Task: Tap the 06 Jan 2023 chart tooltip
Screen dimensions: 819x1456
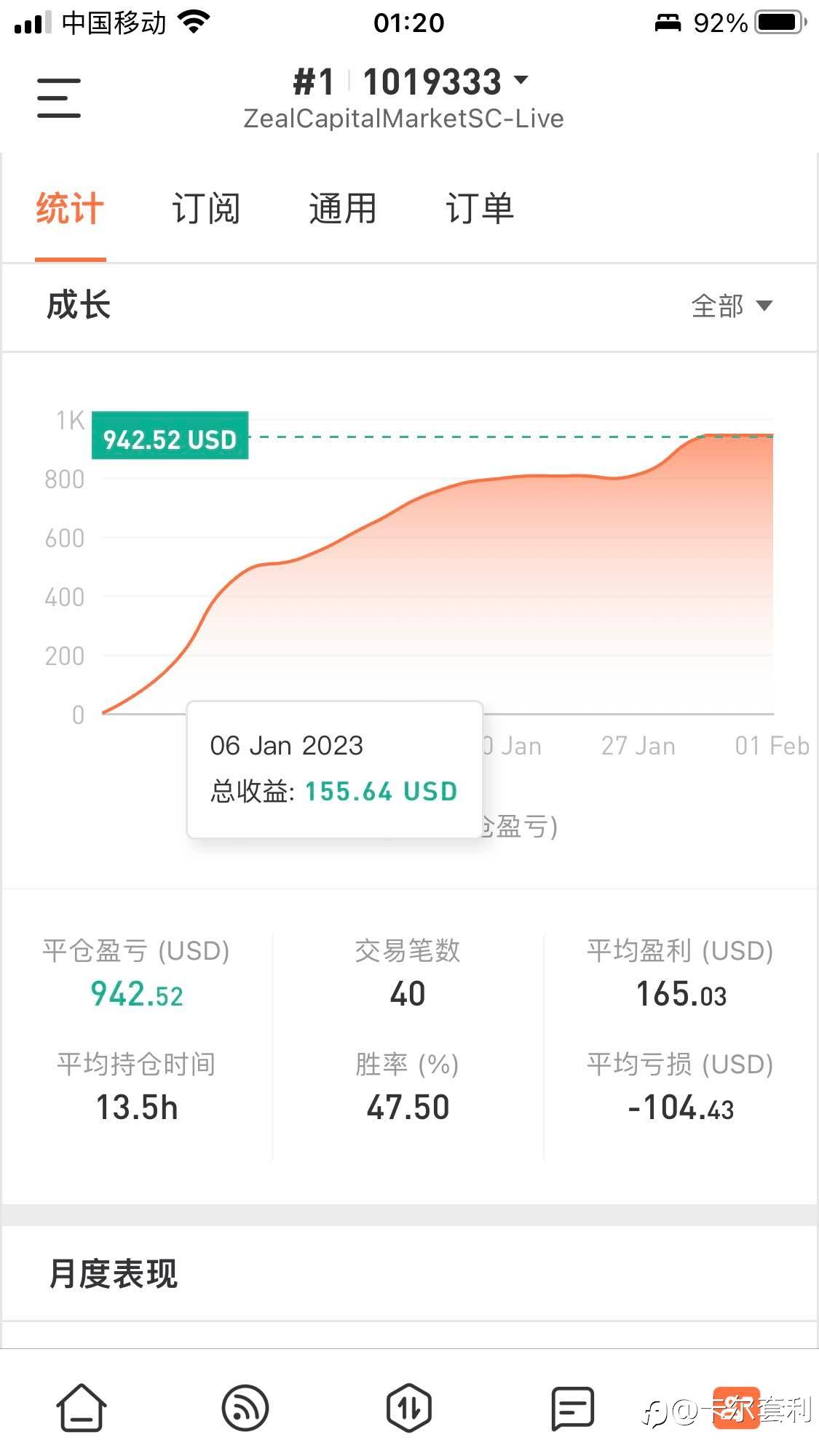Action: (335, 769)
